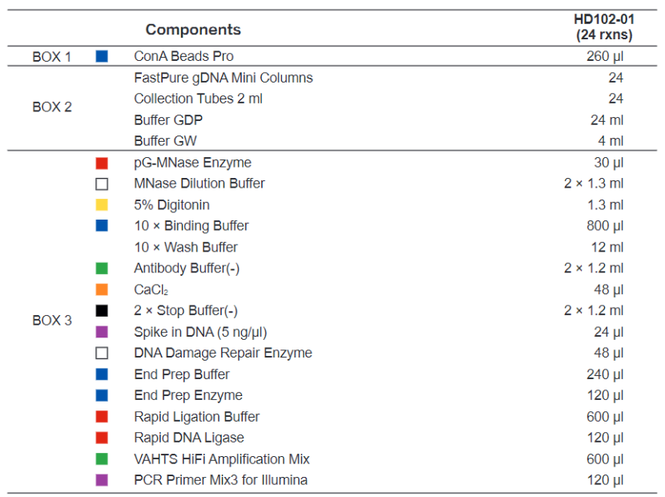Click the 10 × Wash Buffer entry
The image size is (665, 497).
(186, 247)
